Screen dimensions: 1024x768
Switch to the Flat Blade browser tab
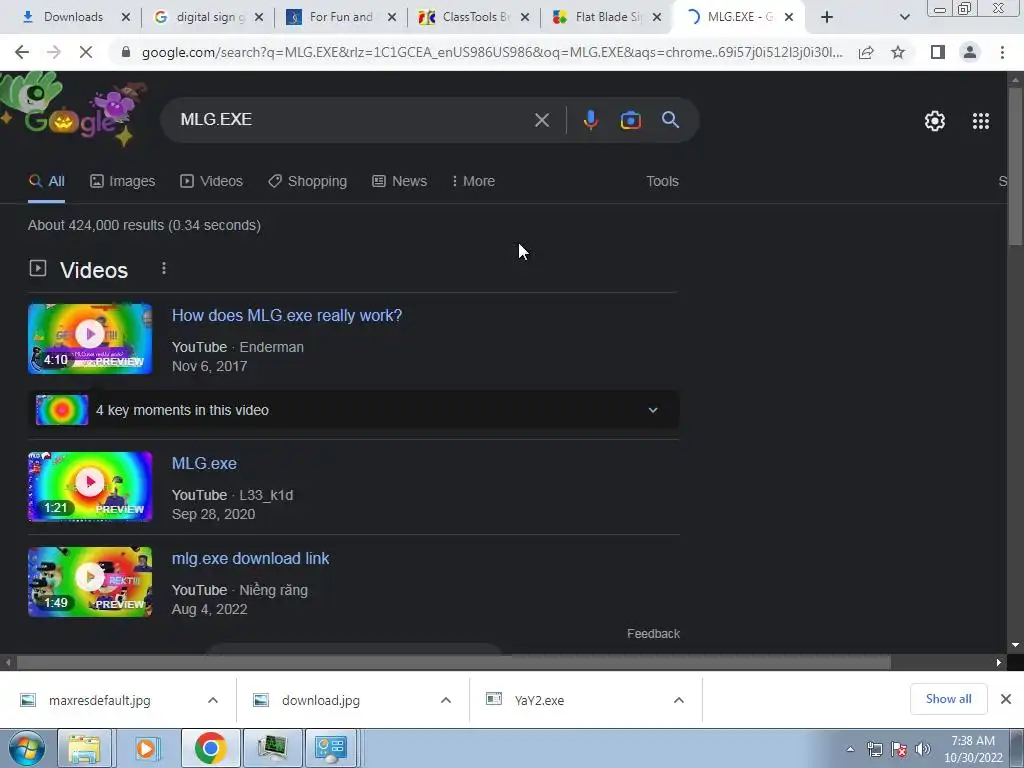point(607,17)
